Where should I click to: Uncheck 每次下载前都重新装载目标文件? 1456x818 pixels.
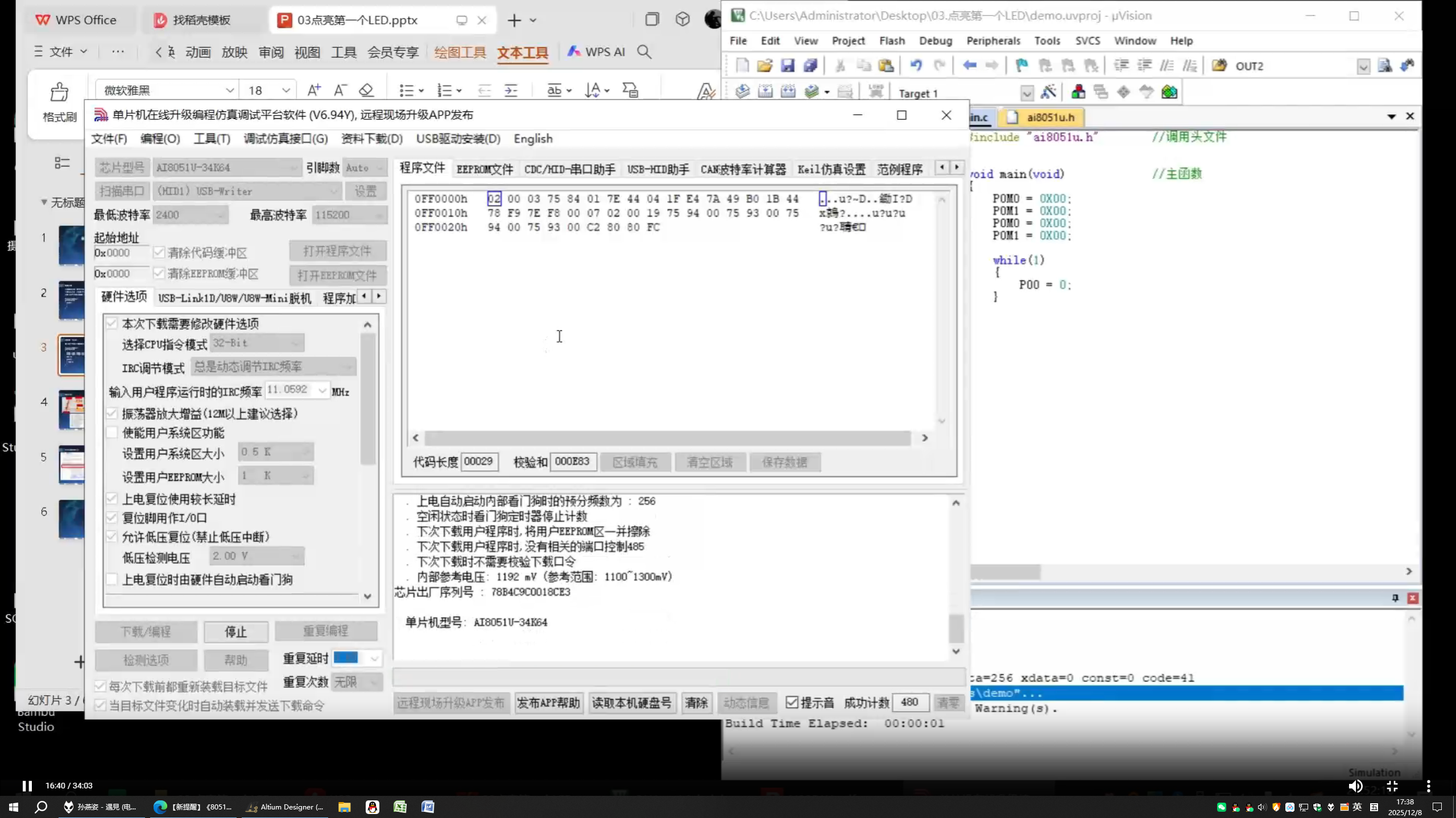100,686
